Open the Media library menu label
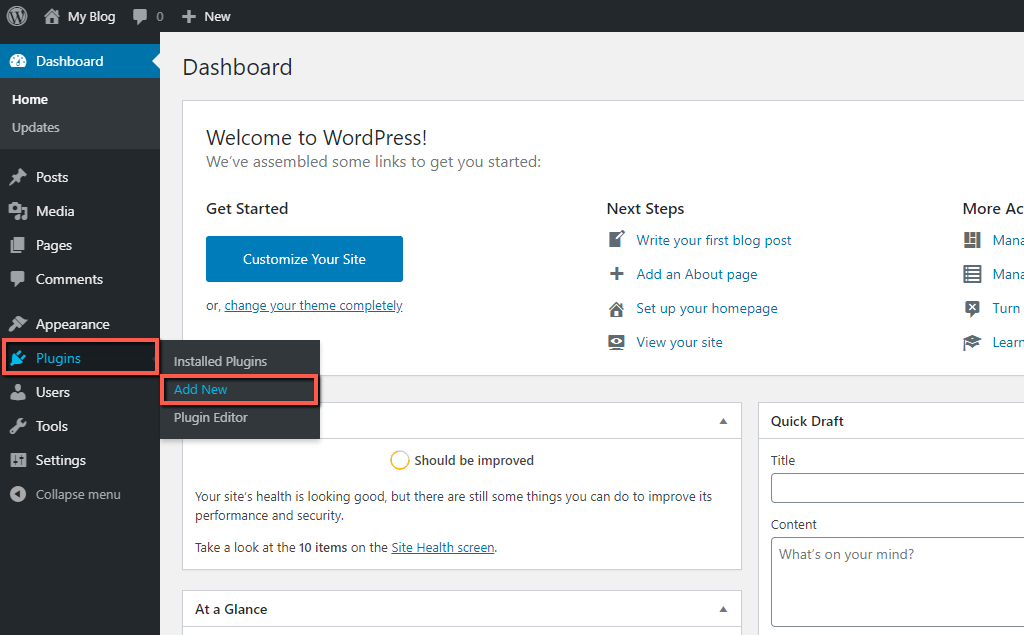Image resolution: width=1024 pixels, height=635 pixels. click(x=55, y=211)
